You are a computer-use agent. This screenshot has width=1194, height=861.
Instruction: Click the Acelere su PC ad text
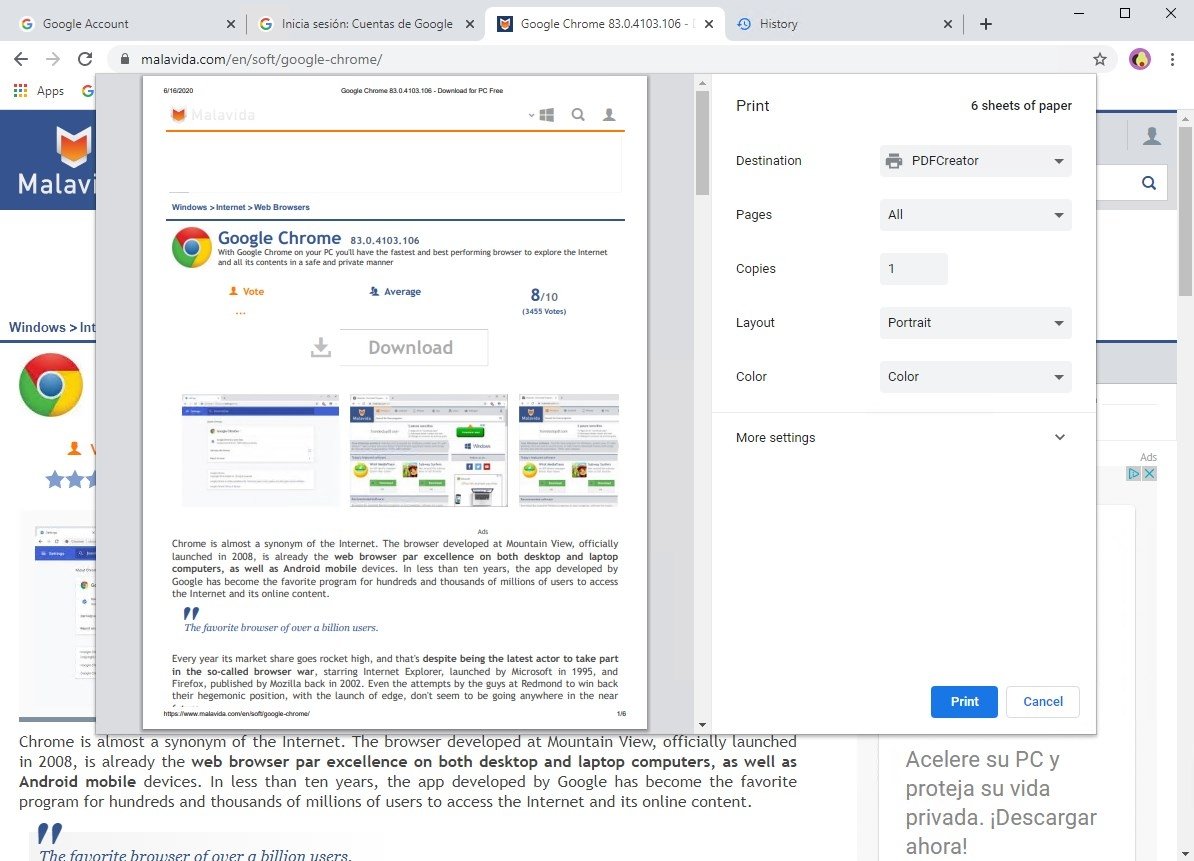(x=1001, y=802)
